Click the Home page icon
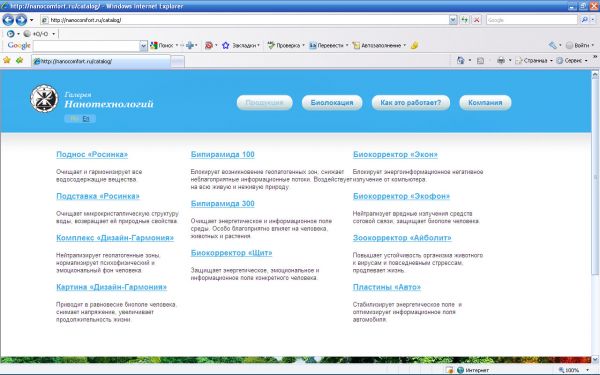600x375 pixels. point(461,60)
